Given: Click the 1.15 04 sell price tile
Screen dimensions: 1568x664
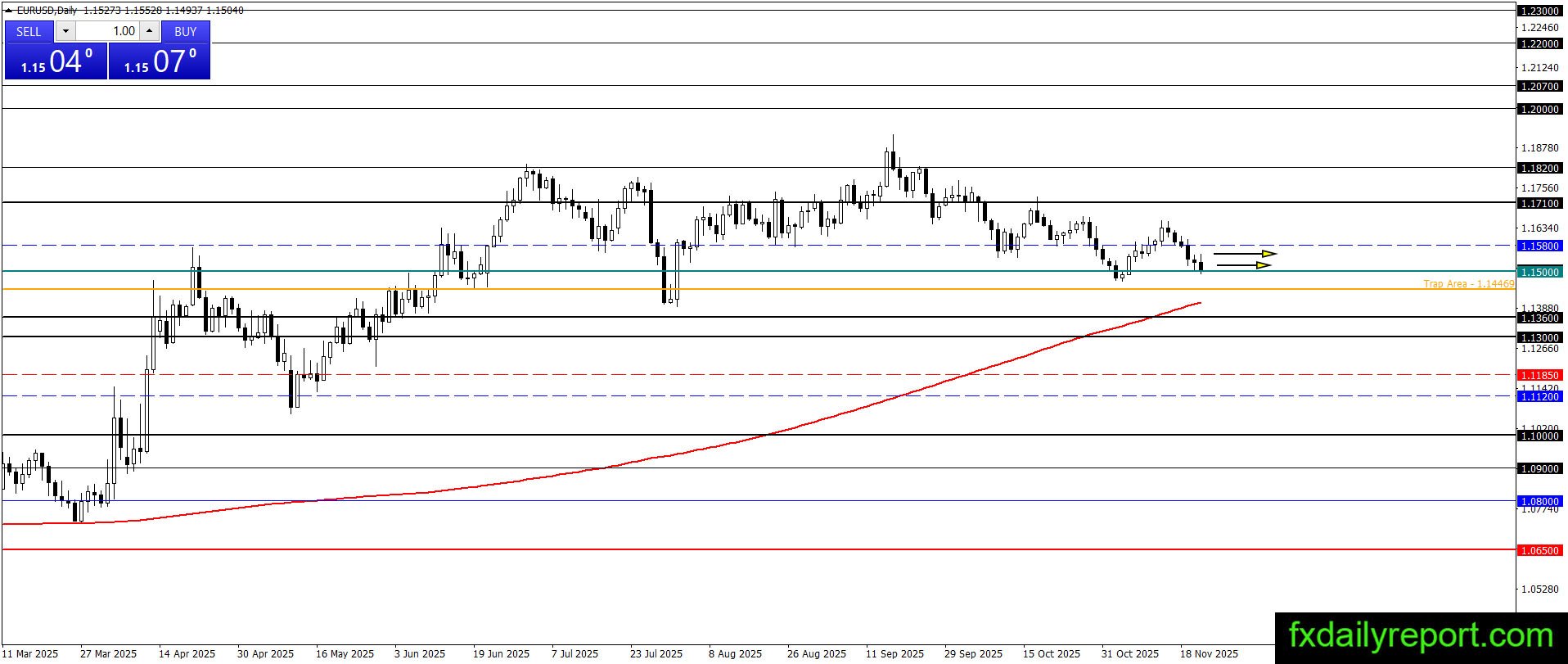Looking at the screenshot, I should pos(56,61).
